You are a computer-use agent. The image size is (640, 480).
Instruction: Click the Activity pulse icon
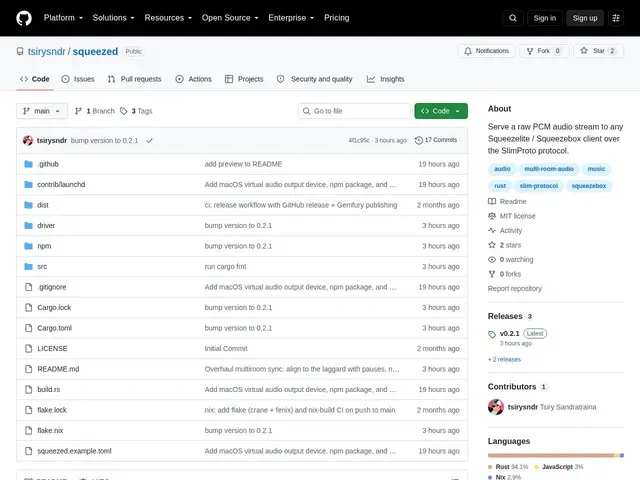(x=492, y=231)
